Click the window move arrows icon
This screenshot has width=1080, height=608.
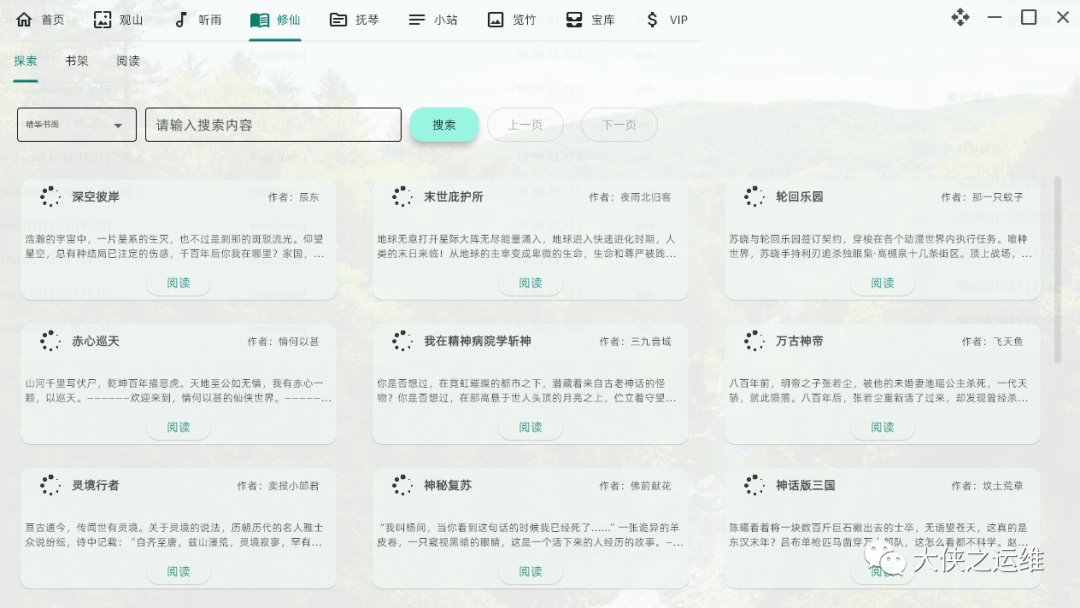pos(960,17)
